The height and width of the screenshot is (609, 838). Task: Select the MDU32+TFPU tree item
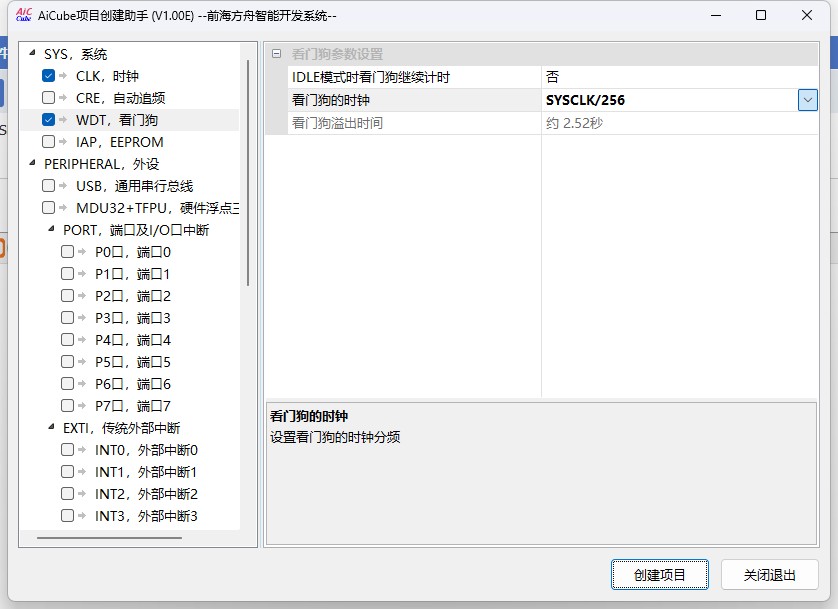click(157, 207)
